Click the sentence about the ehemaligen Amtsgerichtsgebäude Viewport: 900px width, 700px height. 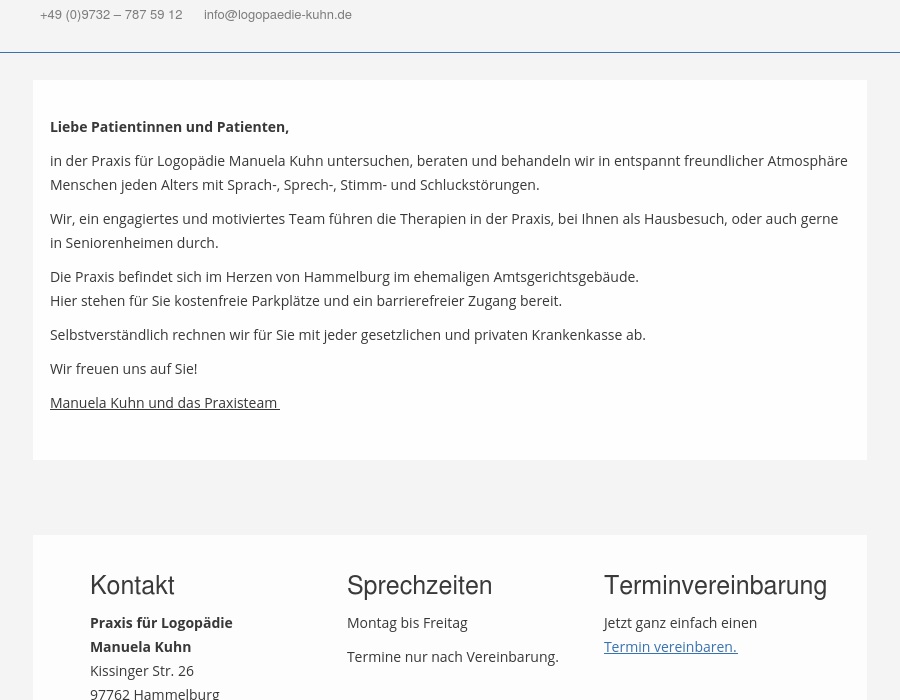(344, 276)
